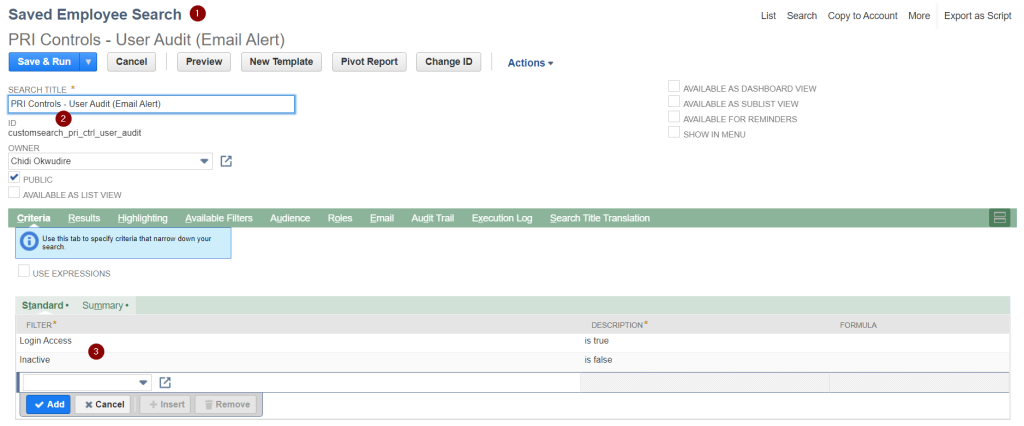Open Search Title Translation tab
This screenshot has width=1024, height=426.
click(600, 218)
